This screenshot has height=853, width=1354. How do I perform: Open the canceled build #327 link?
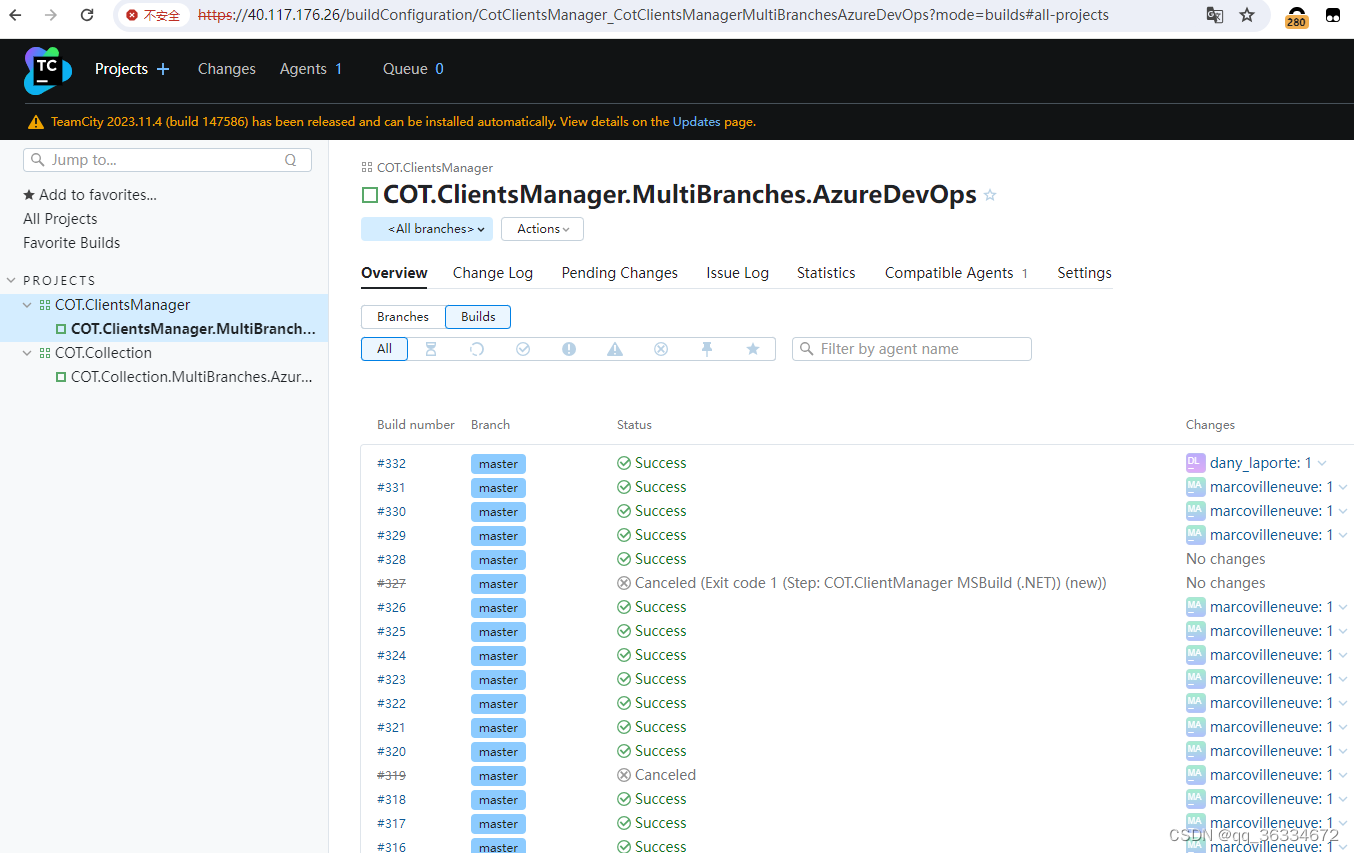pos(391,583)
